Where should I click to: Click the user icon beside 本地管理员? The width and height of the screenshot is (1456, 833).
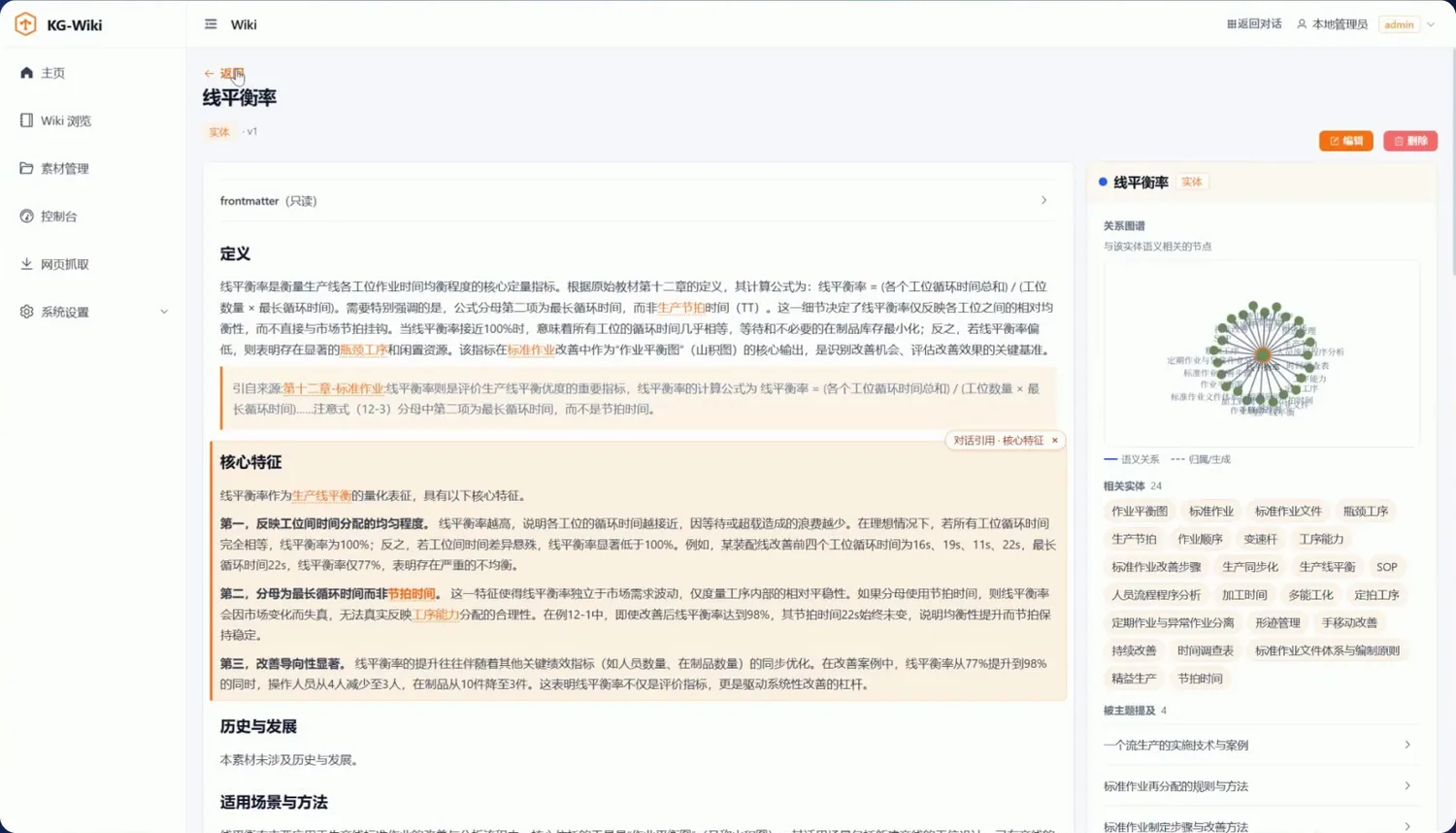[x=1302, y=24]
